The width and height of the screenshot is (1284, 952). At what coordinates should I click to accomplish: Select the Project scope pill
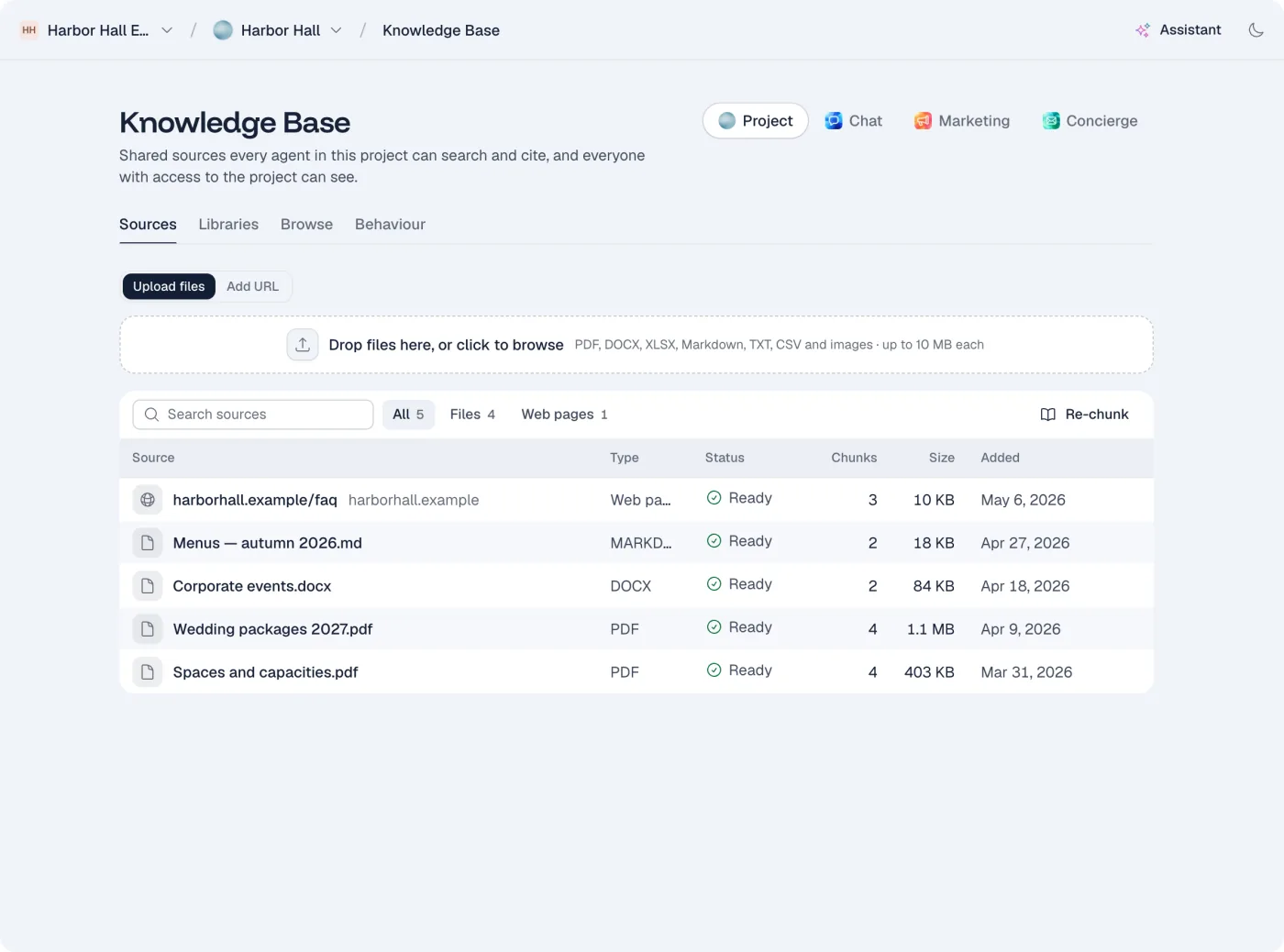tap(756, 121)
